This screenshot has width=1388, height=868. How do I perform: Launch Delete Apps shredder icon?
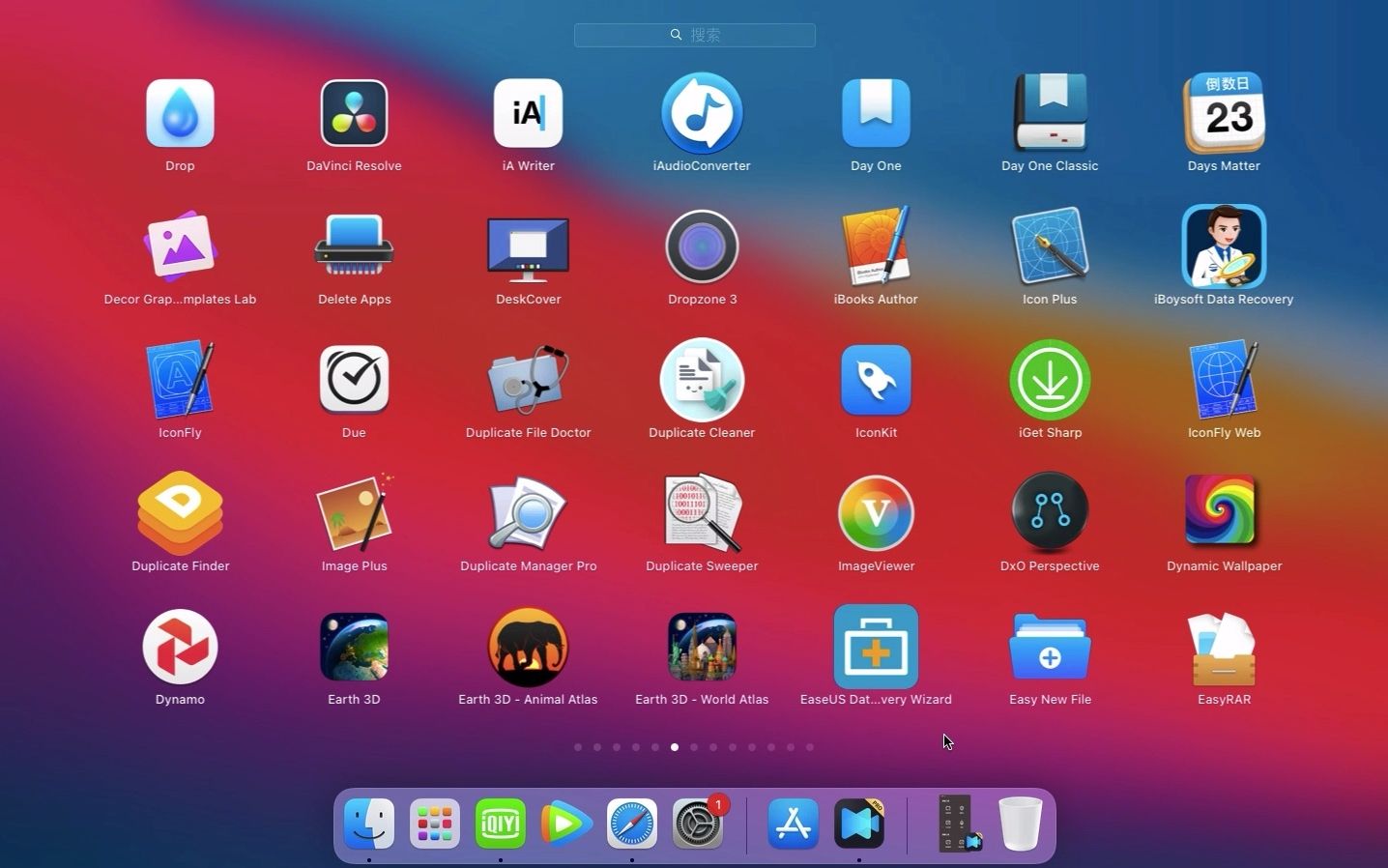(354, 246)
